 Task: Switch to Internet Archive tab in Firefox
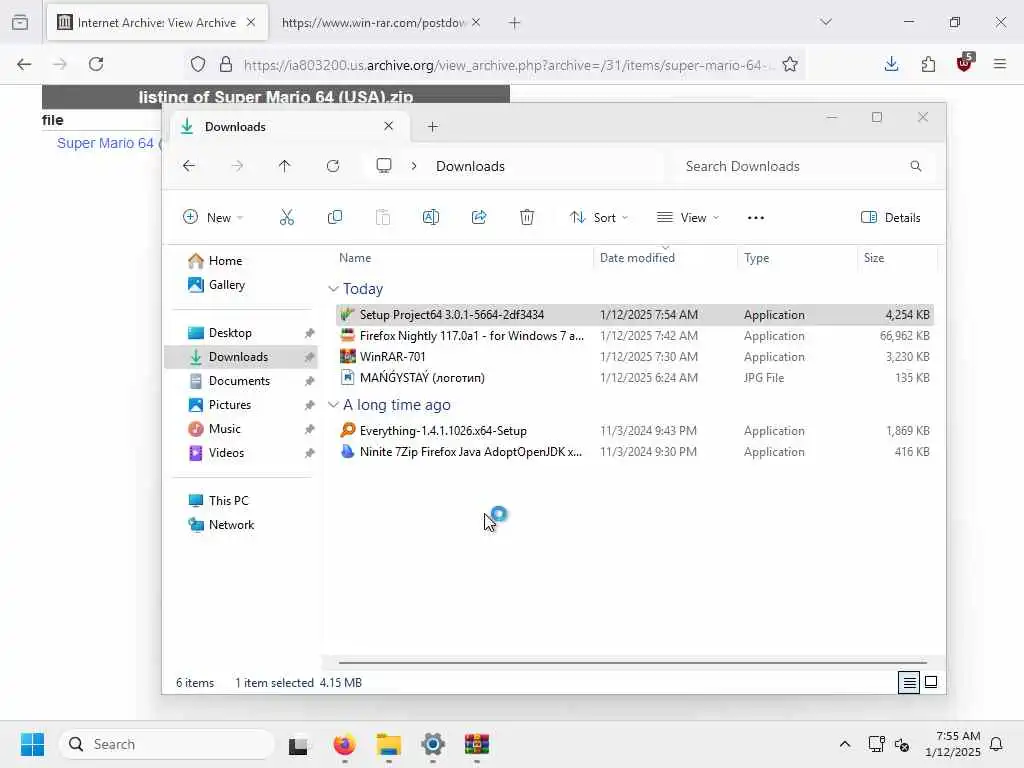point(157,23)
